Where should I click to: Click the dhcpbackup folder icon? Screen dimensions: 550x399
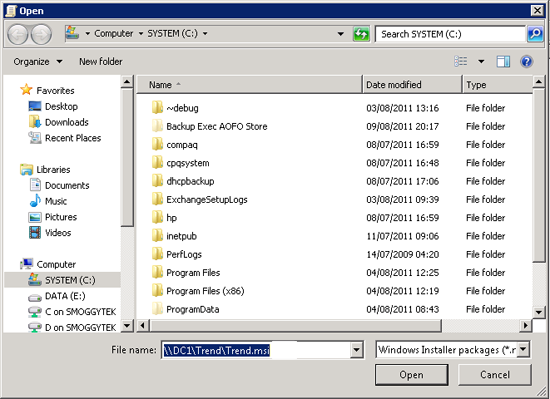(x=157, y=181)
